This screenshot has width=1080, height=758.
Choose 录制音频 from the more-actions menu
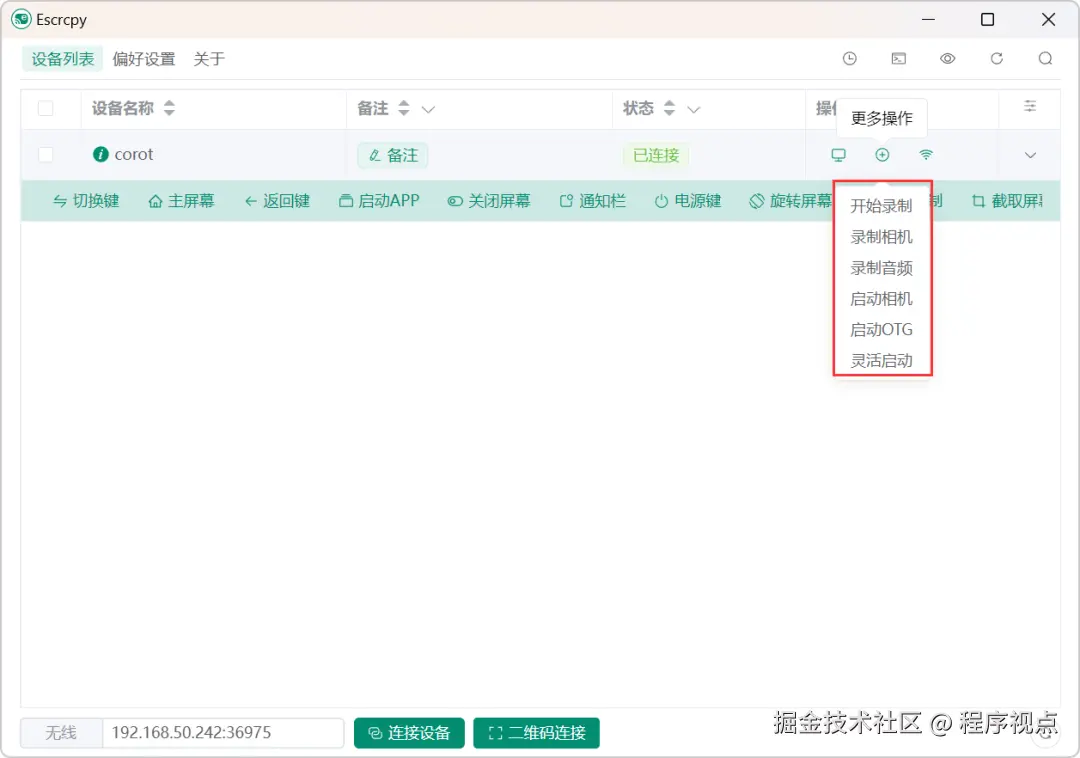tap(881, 267)
